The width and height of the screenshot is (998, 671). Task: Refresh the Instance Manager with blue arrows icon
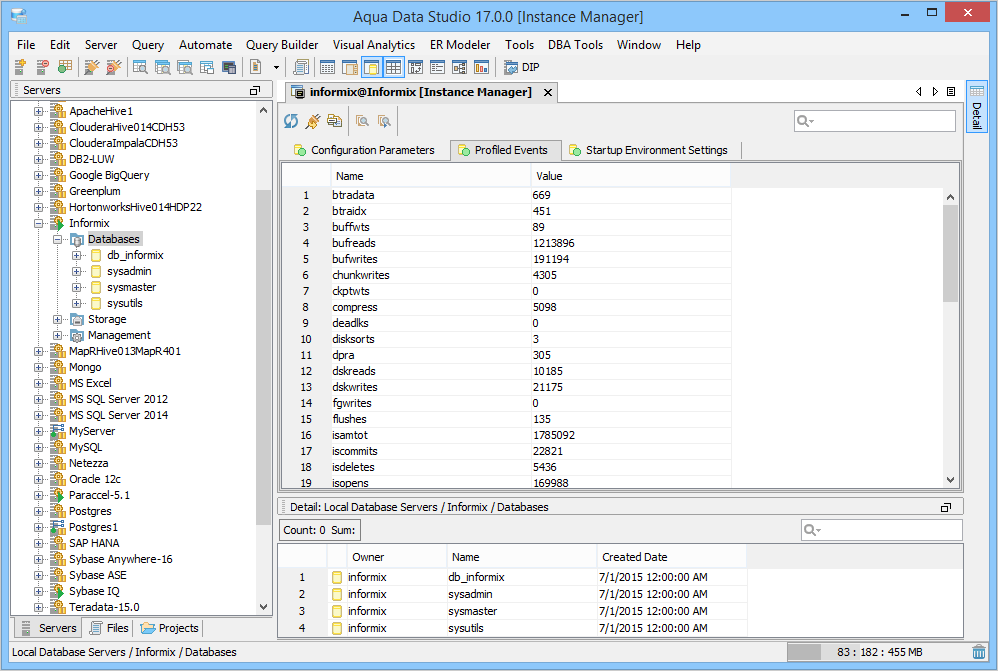click(291, 121)
